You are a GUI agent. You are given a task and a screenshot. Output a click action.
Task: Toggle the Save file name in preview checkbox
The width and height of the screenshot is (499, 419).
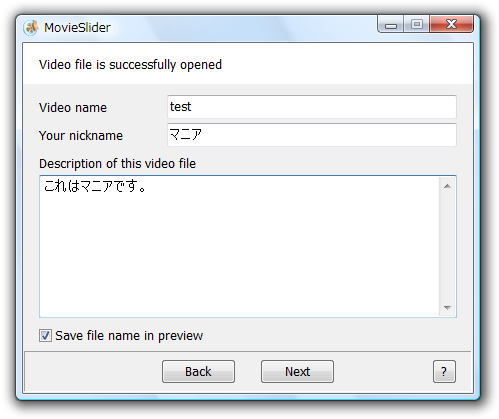(x=45, y=335)
